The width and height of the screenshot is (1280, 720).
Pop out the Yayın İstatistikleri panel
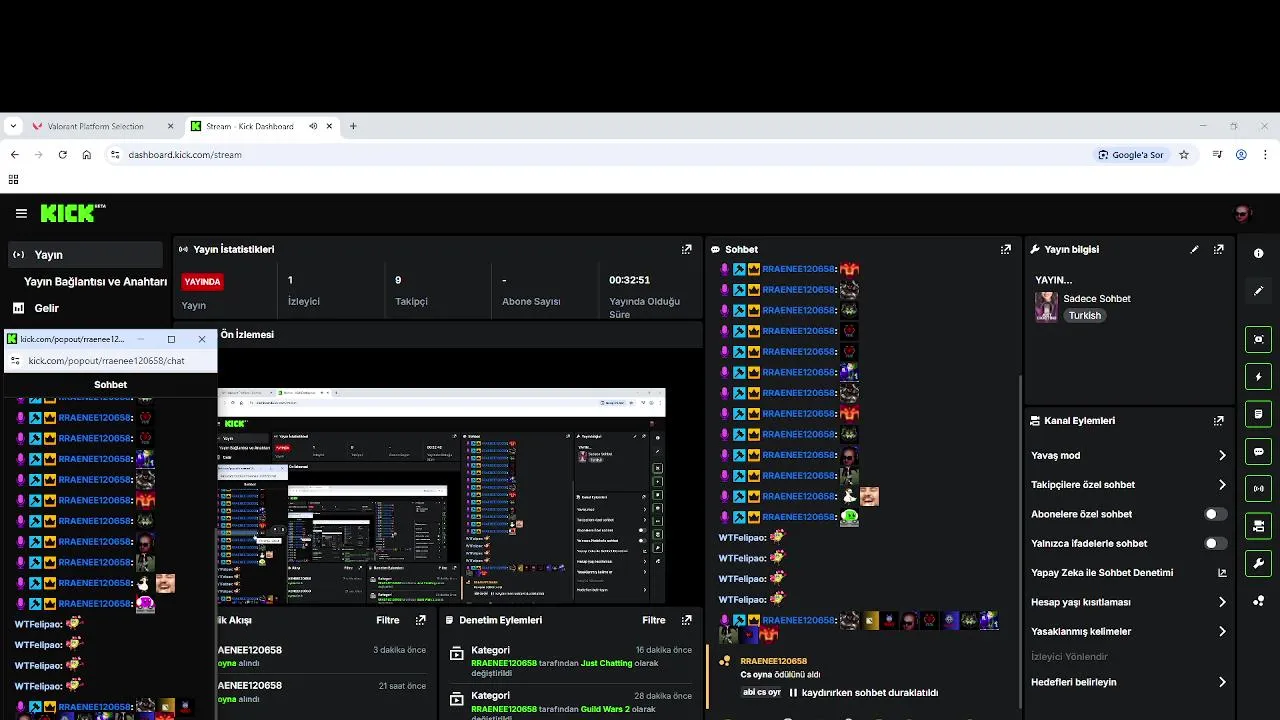click(686, 249)
